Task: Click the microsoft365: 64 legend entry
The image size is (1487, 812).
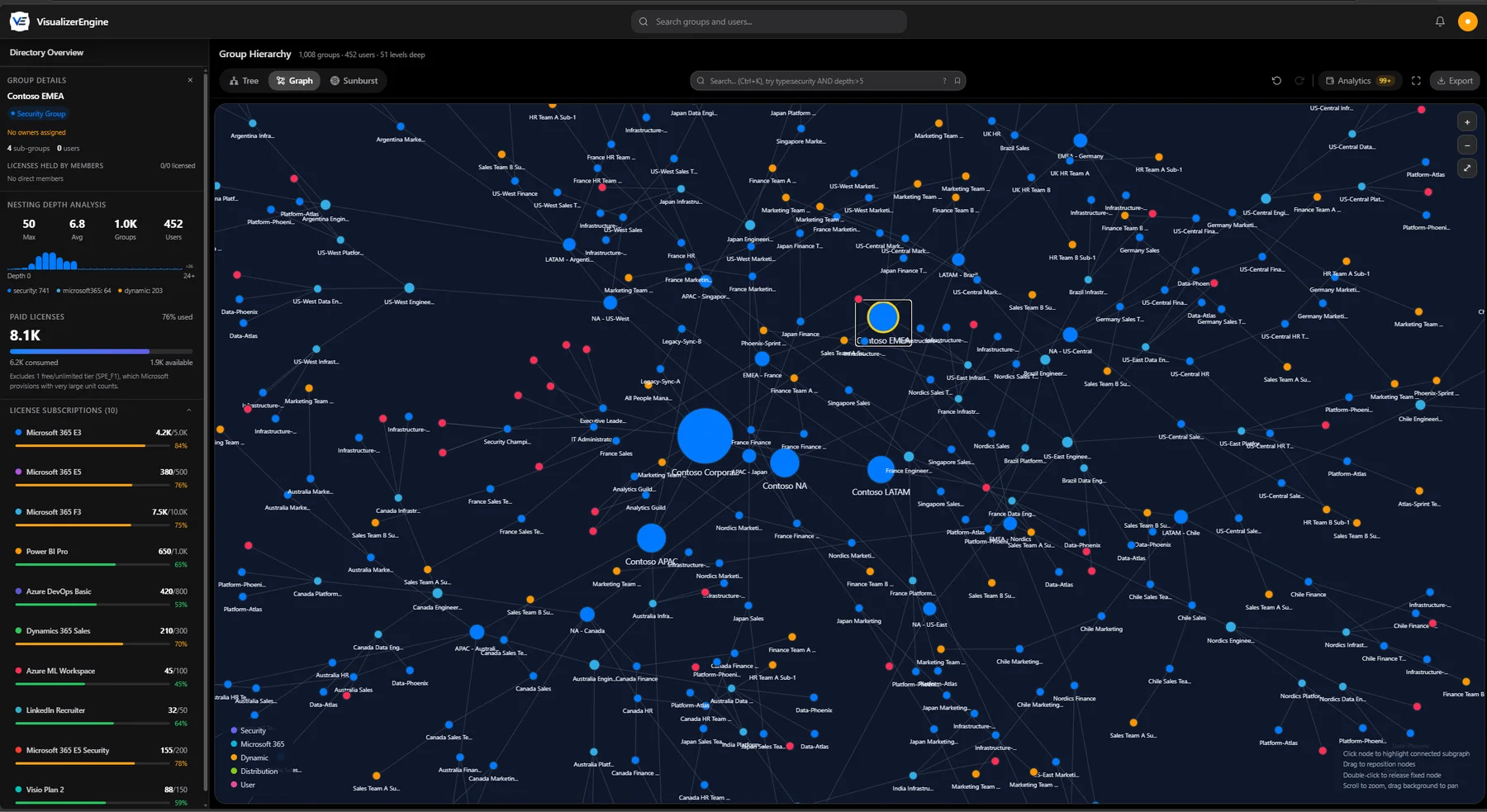Action: click(x=83, y=291)
